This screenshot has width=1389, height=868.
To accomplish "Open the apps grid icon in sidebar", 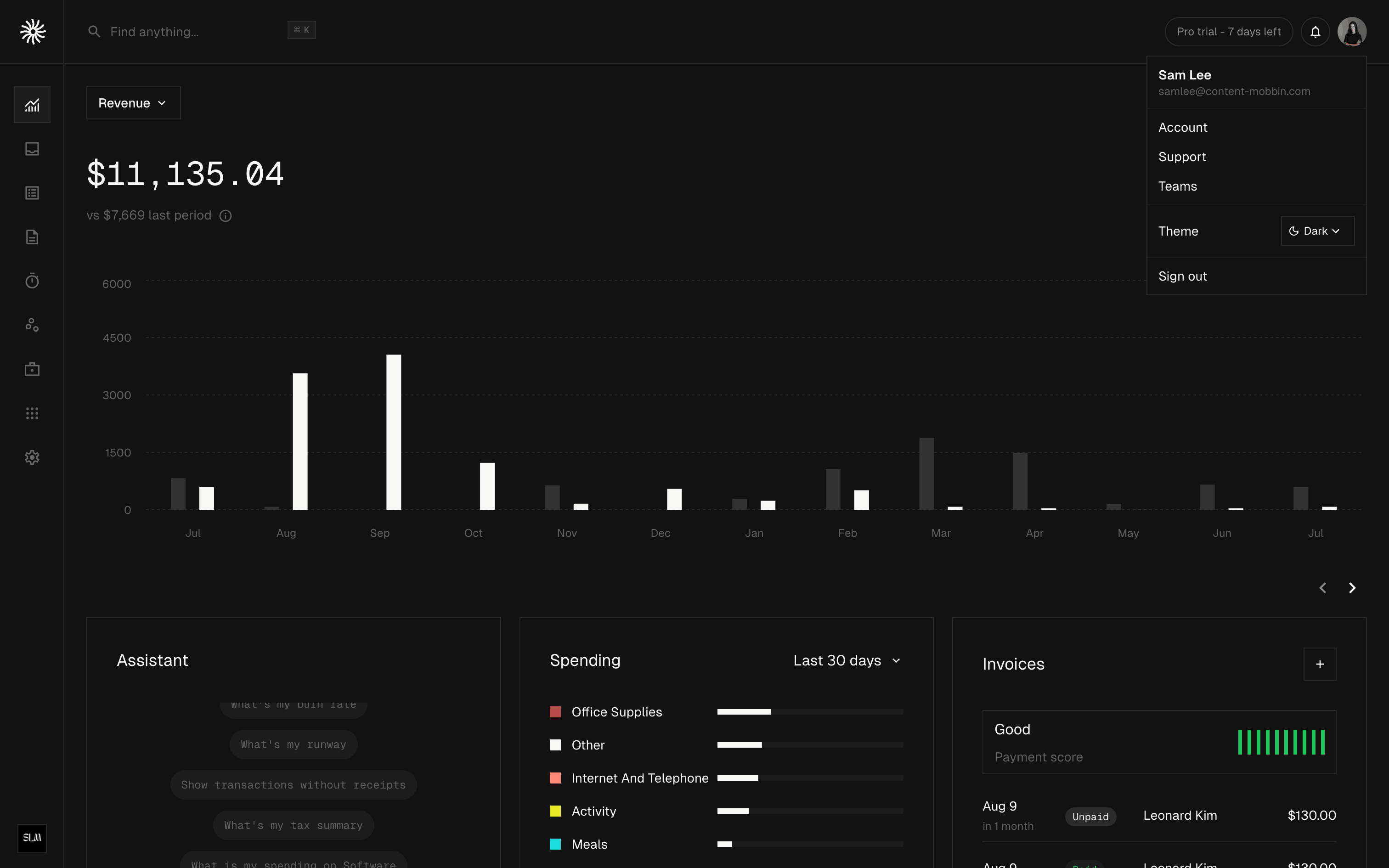I will (32, 413).
